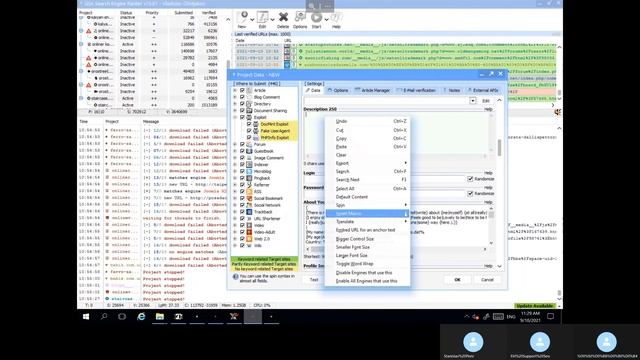The width and height of the screenshot is (640, 360).
Task: Toggle Randomize checkbox for Login
Action: (470, 179)
